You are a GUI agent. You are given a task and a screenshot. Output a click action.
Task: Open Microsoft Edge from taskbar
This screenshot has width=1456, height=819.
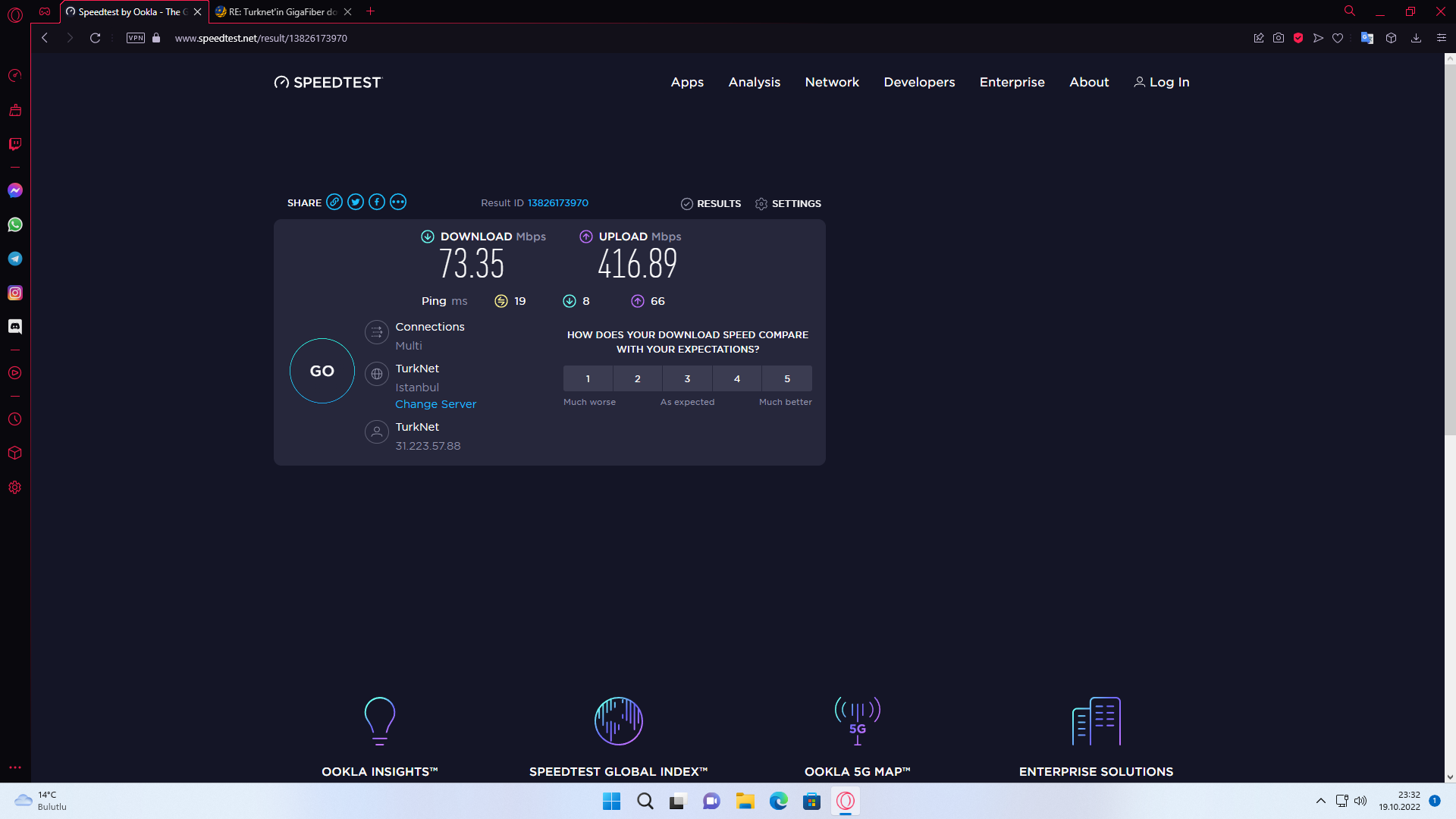pyautogui.click(x=778, y=801)
